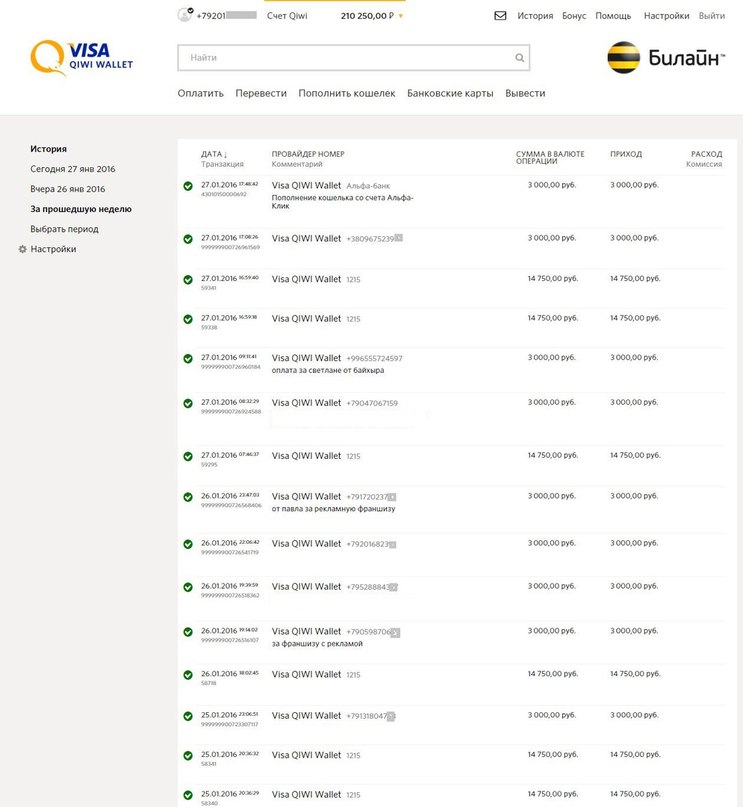Click the История heading in sidebar
Screen dimensions: 743x807
pyautogui.click(x=48, y=149)
